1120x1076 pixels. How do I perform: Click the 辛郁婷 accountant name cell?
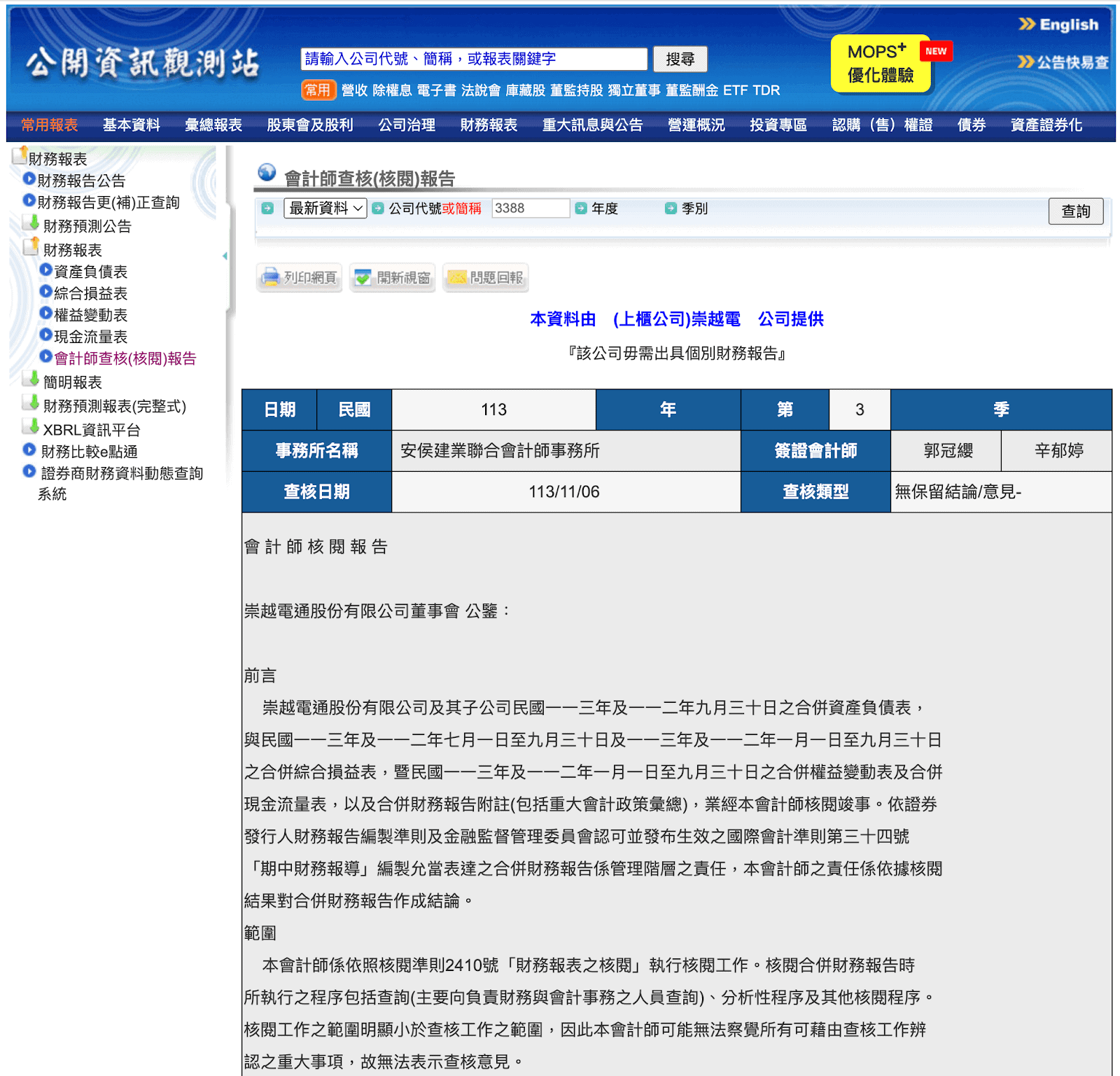tap(1057, 451)
